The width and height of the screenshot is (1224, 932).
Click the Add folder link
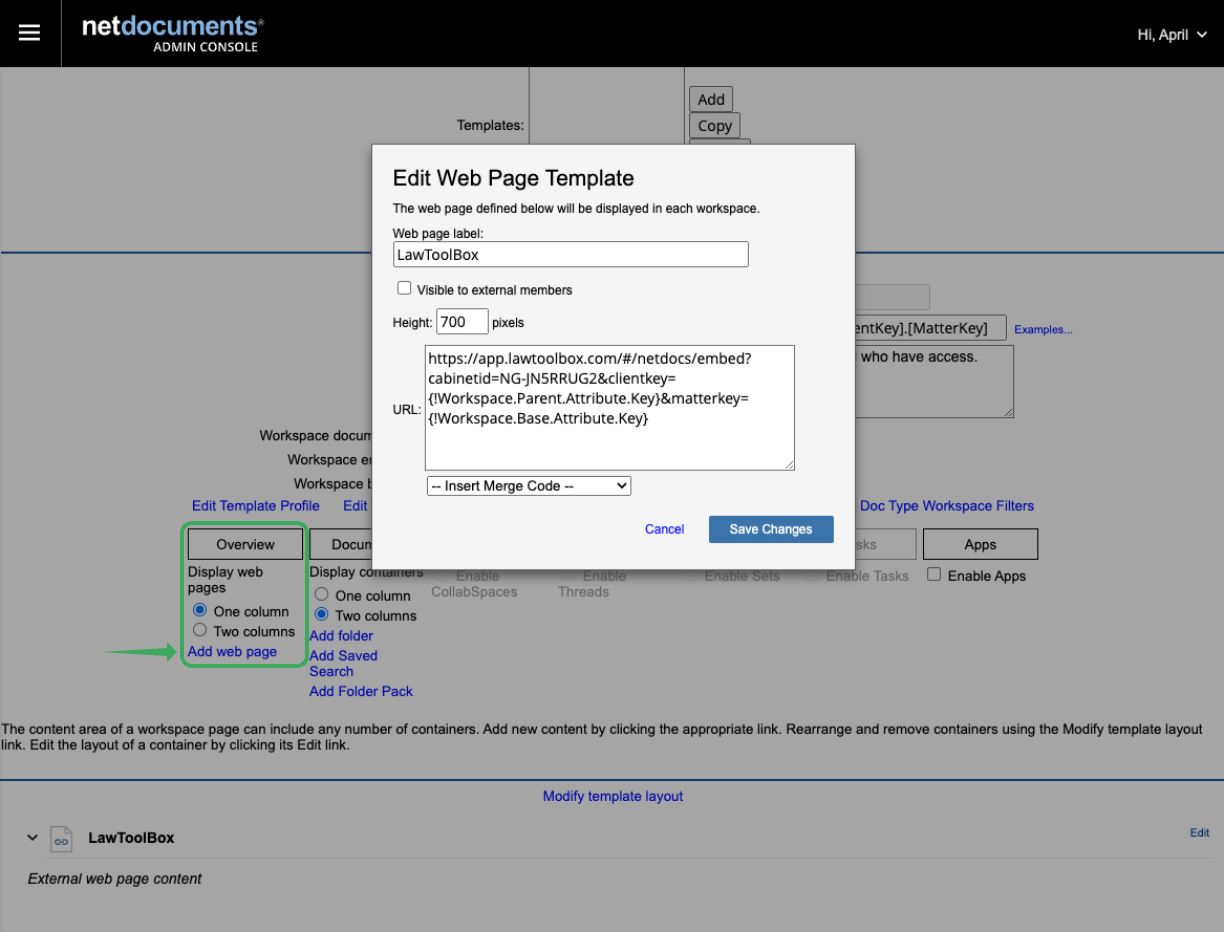point(341,635)
